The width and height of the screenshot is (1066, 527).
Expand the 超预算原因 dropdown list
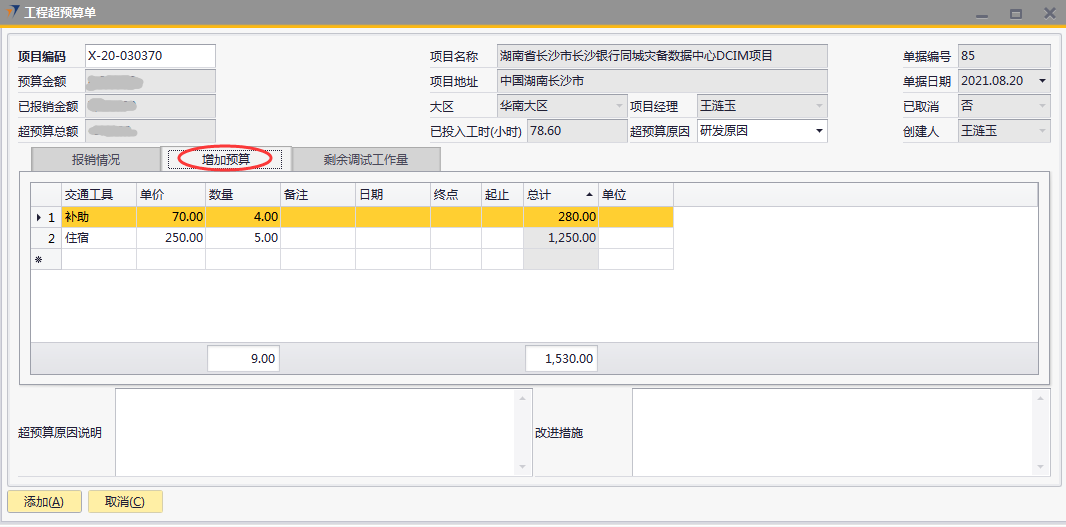click(819, 131)
